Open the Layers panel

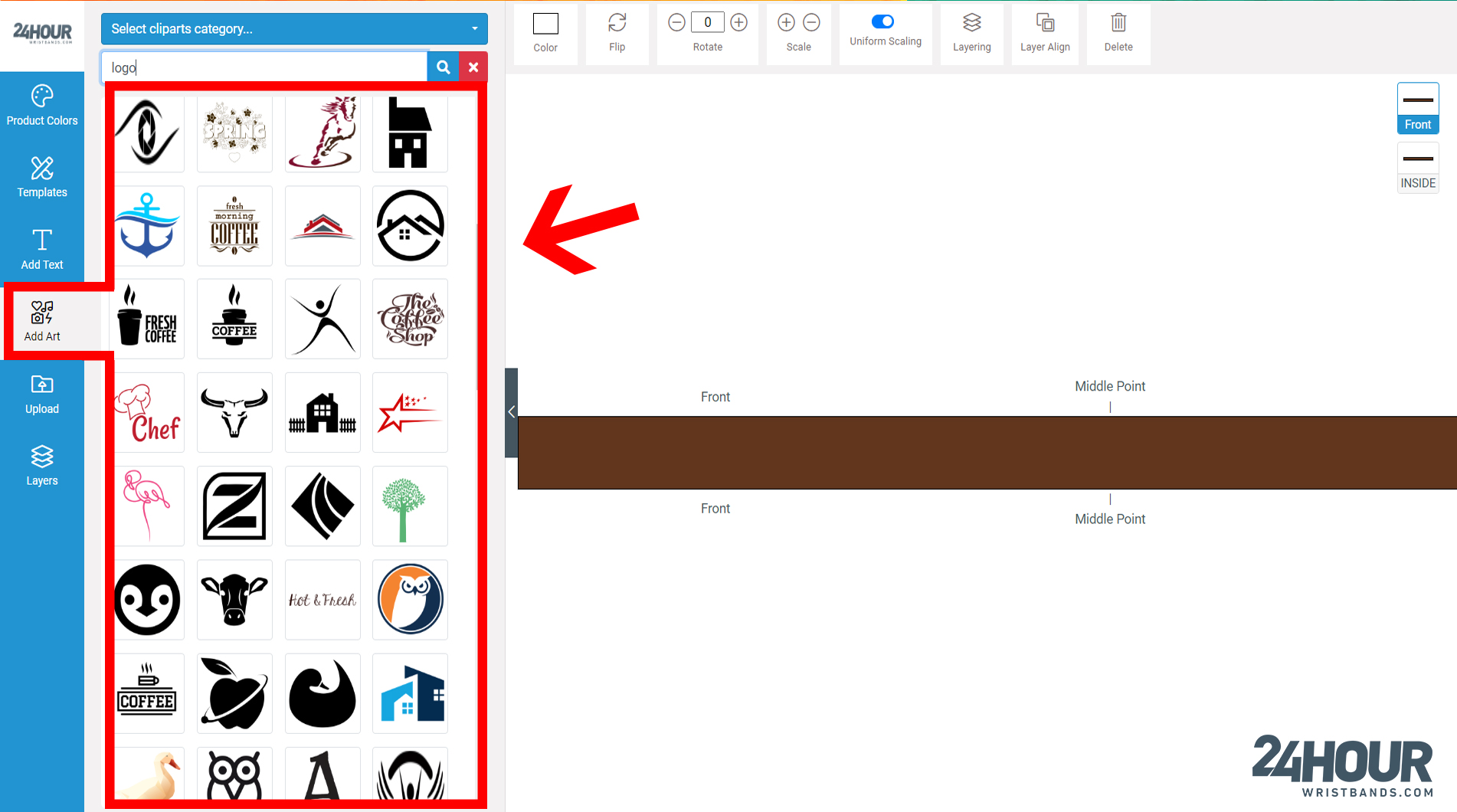click(x=42, y=466)
